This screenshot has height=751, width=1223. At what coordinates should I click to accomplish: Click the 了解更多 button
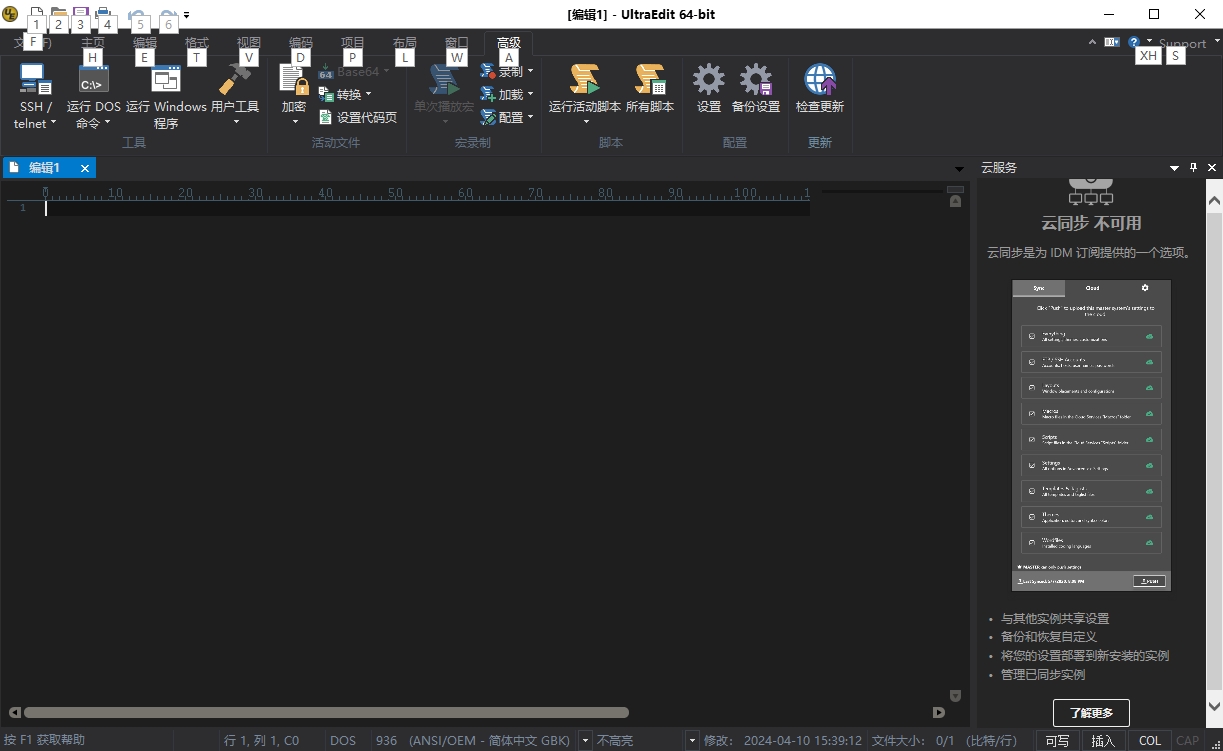[1091, 713]
